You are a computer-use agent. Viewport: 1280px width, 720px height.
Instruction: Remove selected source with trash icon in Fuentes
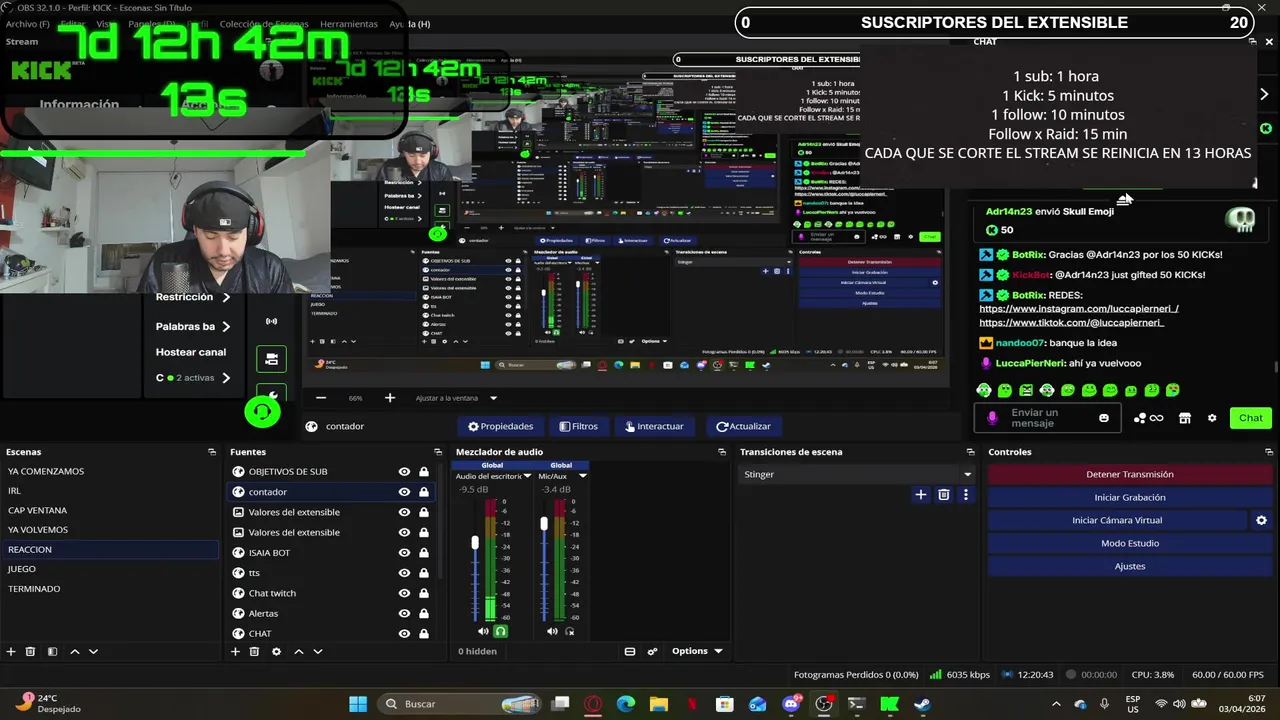[x=254, y=651]
